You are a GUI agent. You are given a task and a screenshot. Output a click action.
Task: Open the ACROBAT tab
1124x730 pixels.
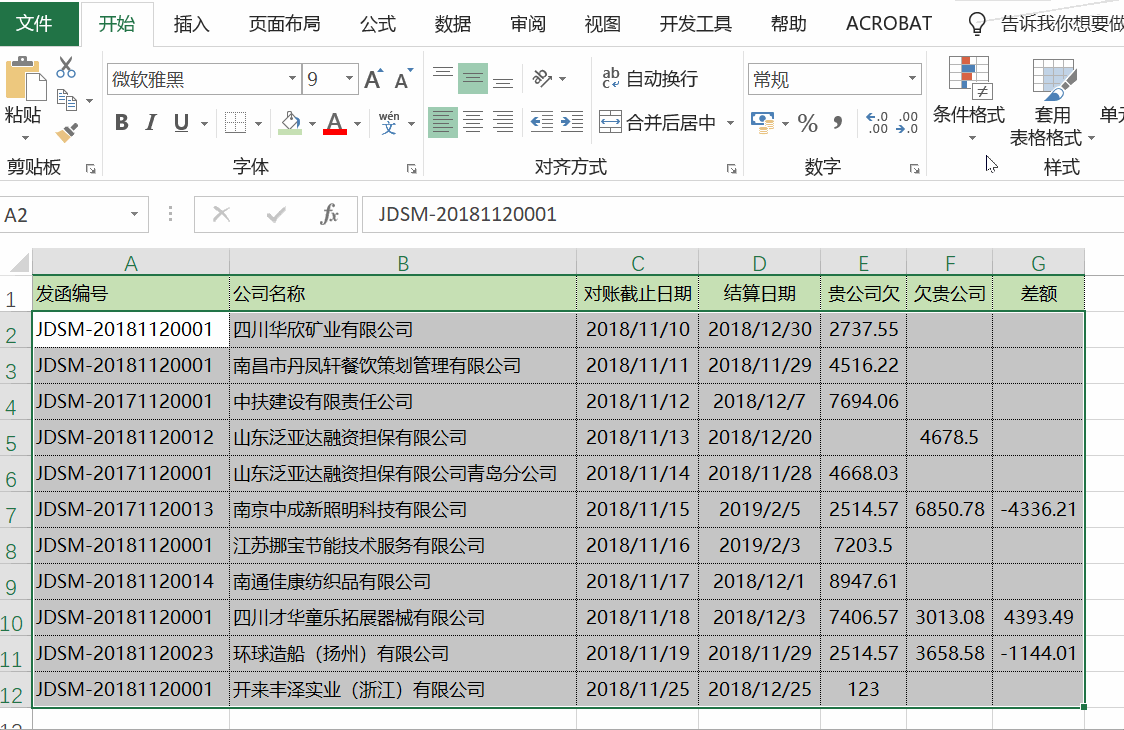[889, 24]
